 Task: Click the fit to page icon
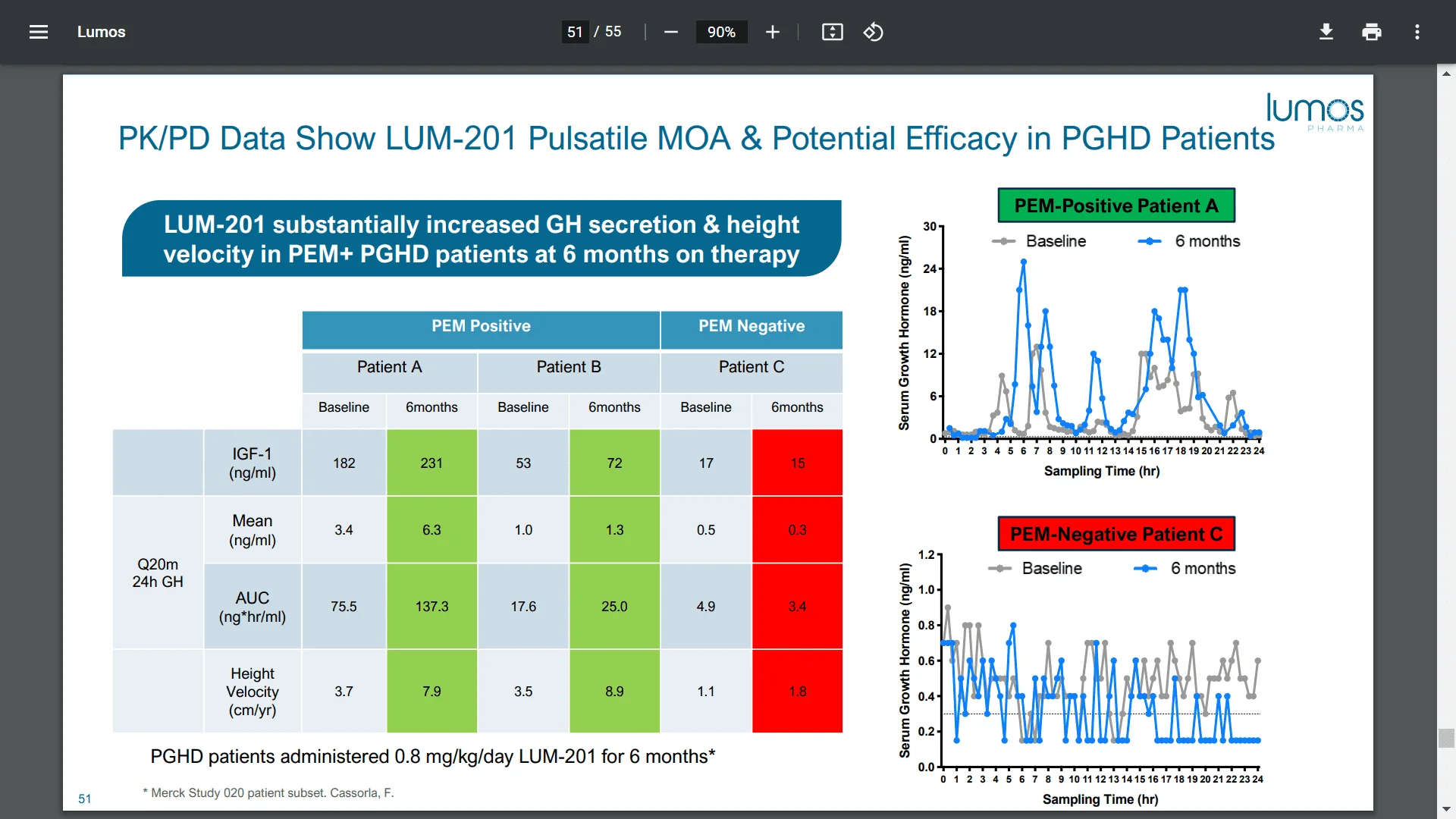coord(833,32)
